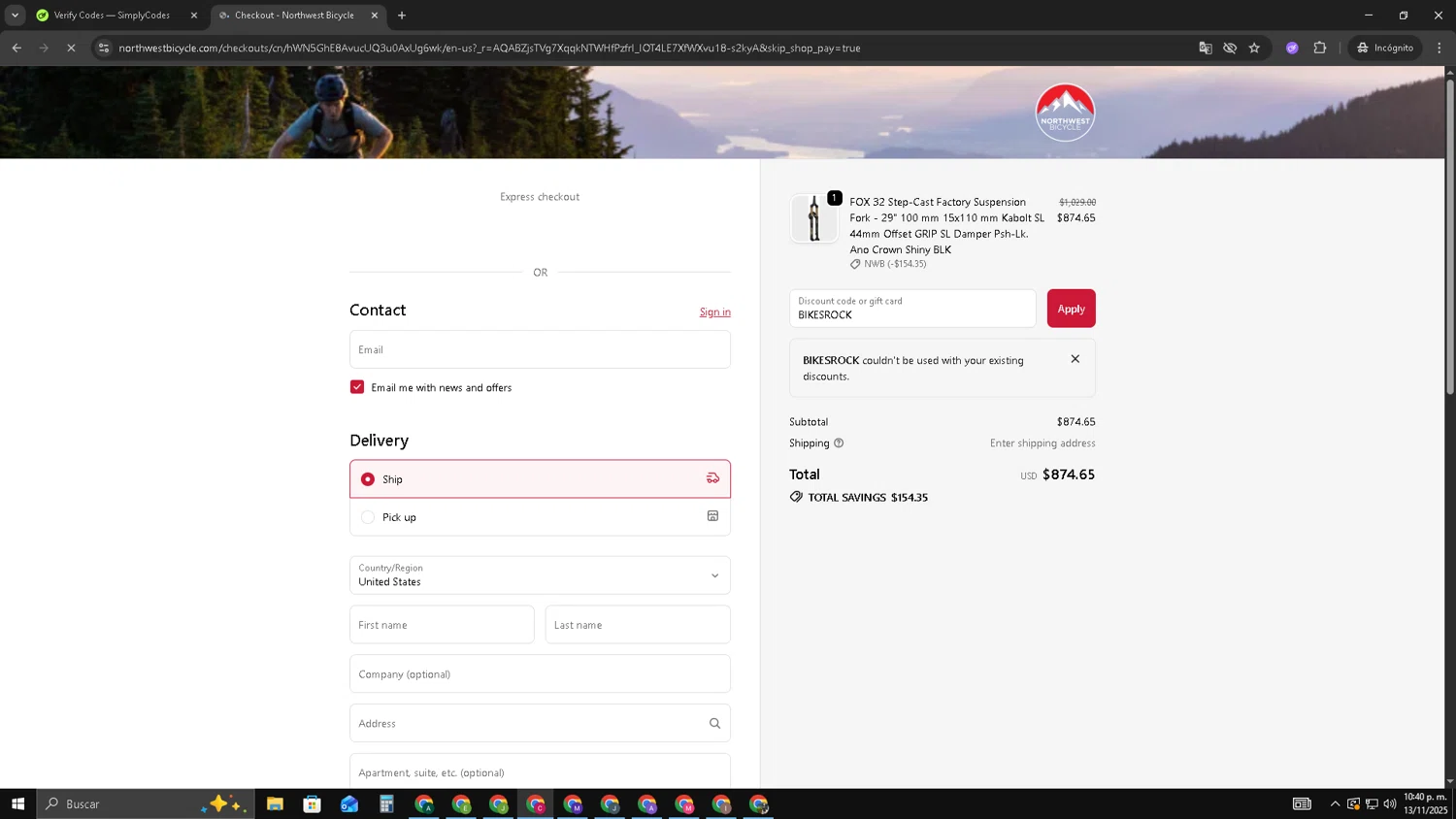Open the browser extensions puzzle icon
Image resolution: width=1456 pixels, height=819 pixels.
(1320, 48)
